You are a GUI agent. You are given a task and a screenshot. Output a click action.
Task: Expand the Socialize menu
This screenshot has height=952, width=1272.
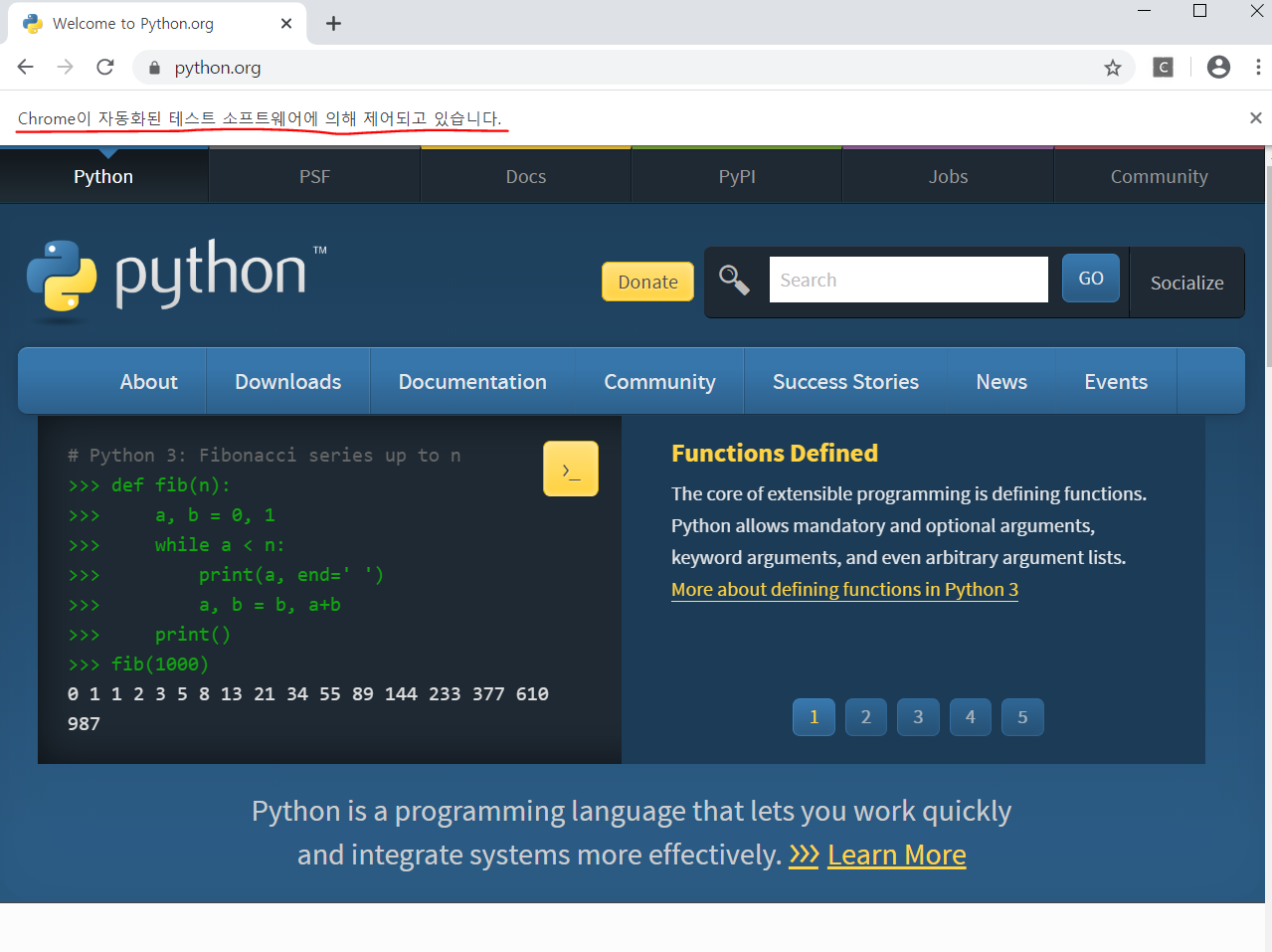tap(1186, 283)
